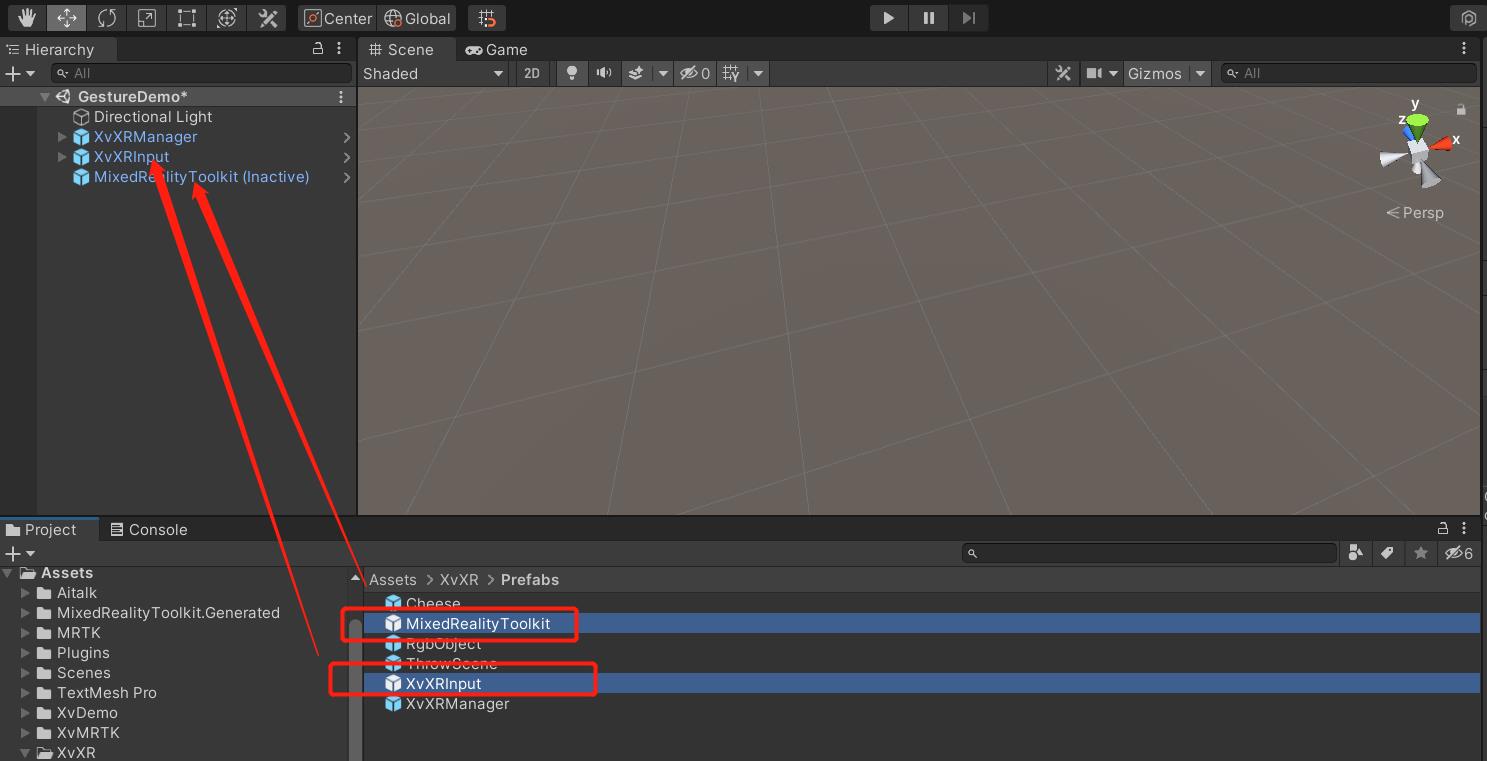Toggle the Gizmos button
The width and height of the screenshot is (1487, 761).
(1155, 73)
